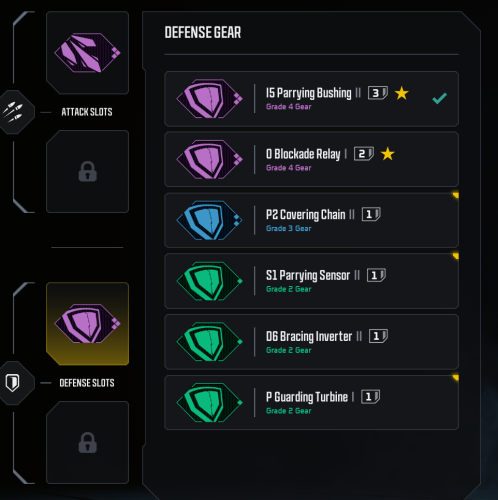Select the P Guarding Turbine gear row
This screenshot has width=498, height=500.
(311, 402)
